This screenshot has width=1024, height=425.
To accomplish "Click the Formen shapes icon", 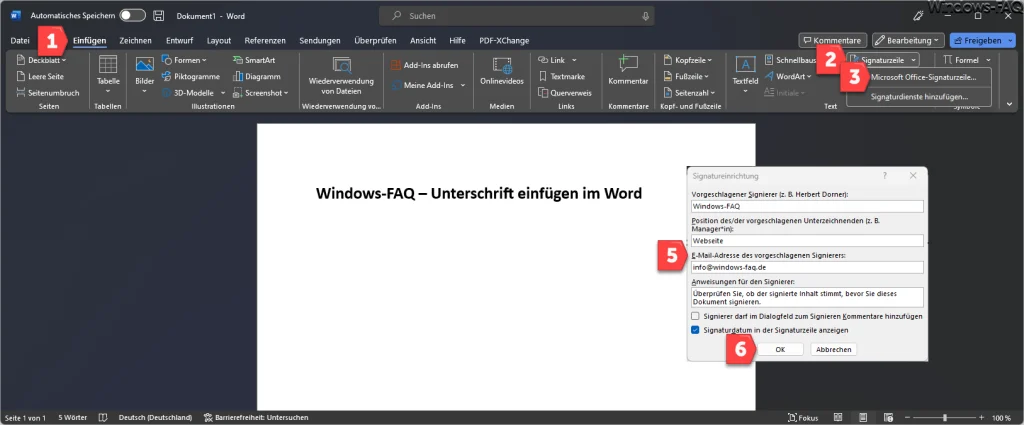I will [x=167, y=60].
